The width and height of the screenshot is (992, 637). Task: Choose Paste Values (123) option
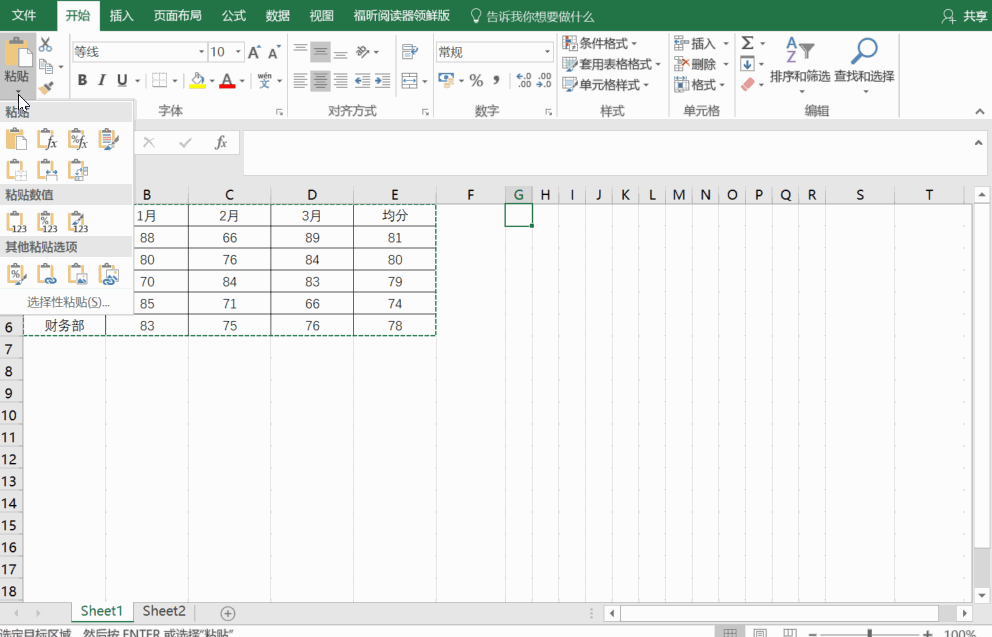coord(16,222)
